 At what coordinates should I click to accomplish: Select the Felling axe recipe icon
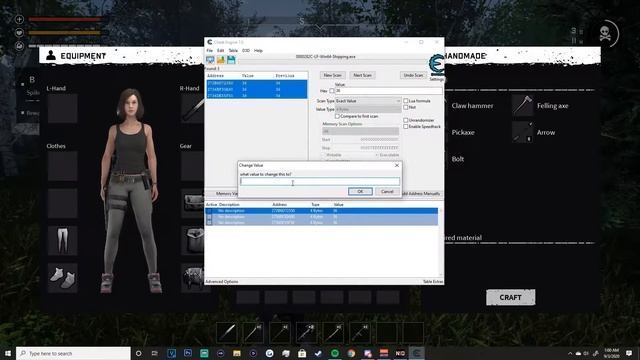pyautogui.click(x=522, y=105)
